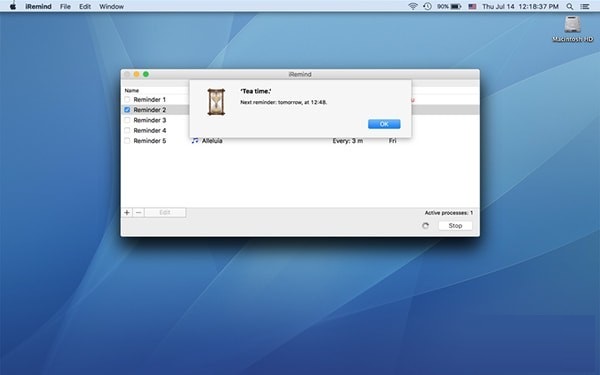
Task: Click the 'Every: 3 m' interval cell
Action: [348, 141]
